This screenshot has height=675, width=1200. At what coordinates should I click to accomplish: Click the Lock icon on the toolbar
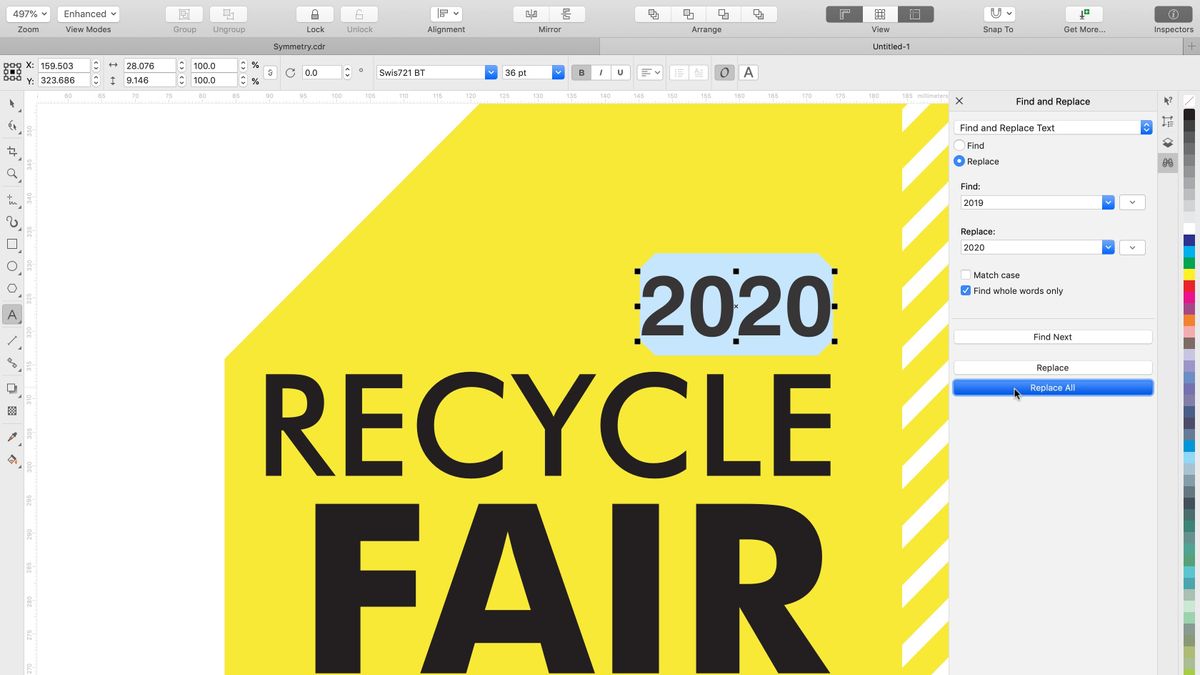pos(314,14)
